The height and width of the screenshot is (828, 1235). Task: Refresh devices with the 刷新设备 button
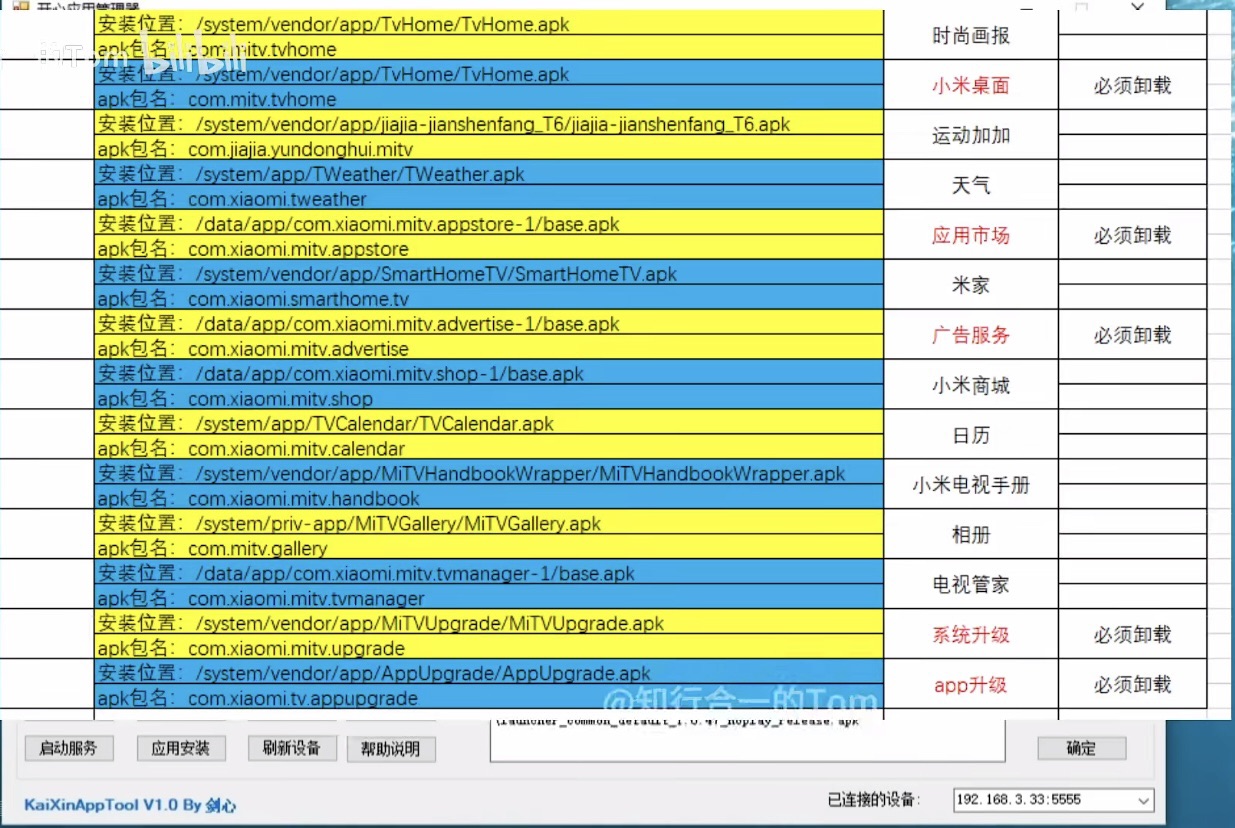[x=291, y=748]
